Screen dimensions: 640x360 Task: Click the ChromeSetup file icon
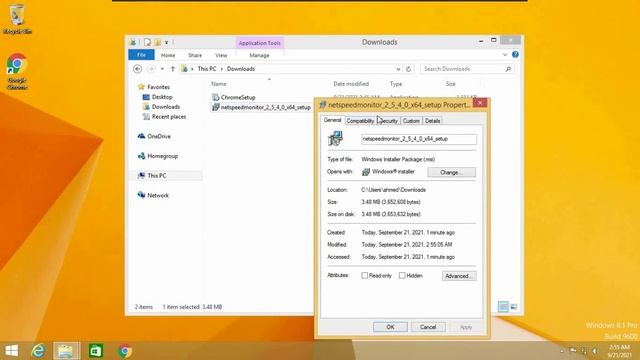[216, 97]
